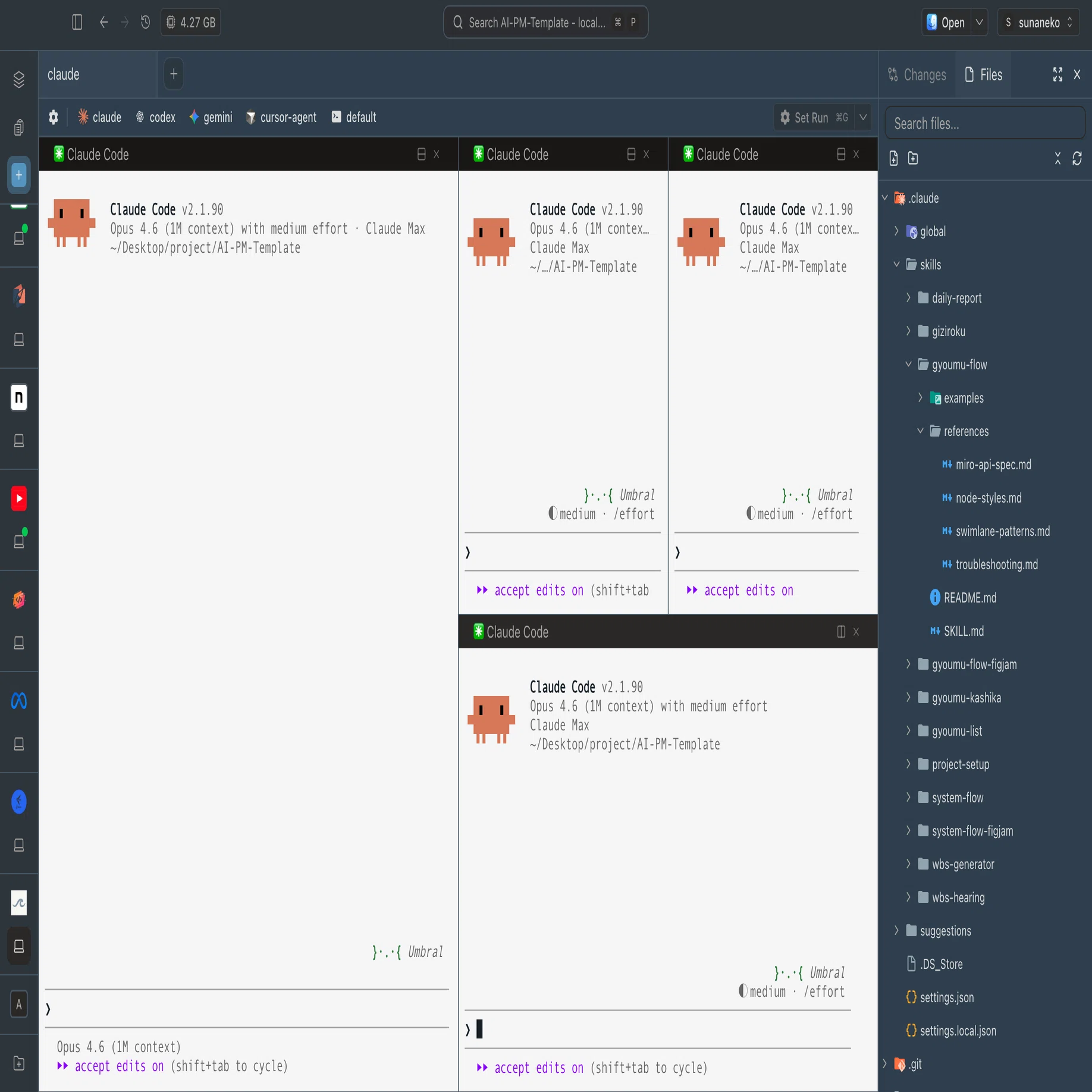Open the Meta logo workspace icon

click(19, 701)
